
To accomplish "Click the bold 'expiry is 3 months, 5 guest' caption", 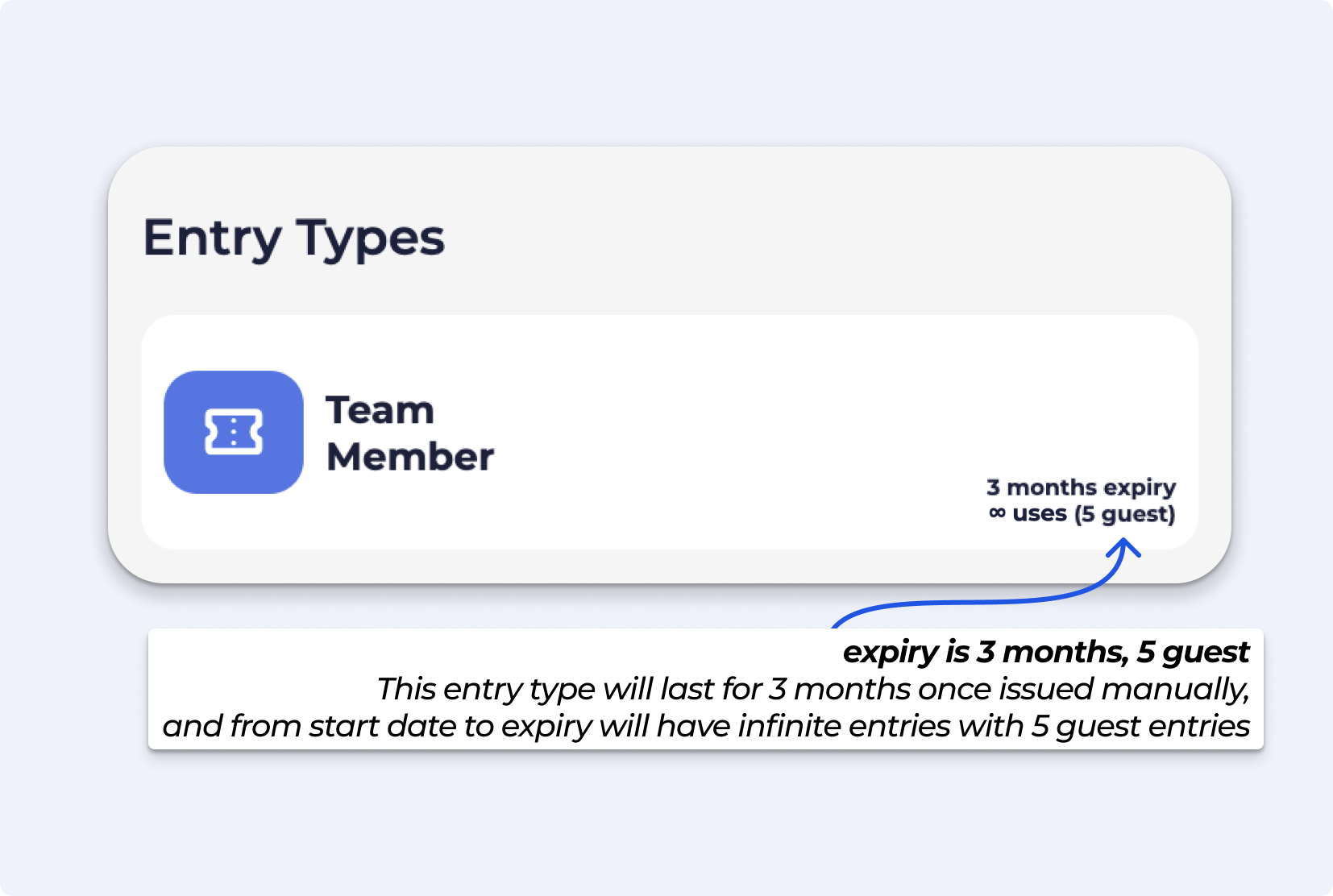I will 1045,652.
